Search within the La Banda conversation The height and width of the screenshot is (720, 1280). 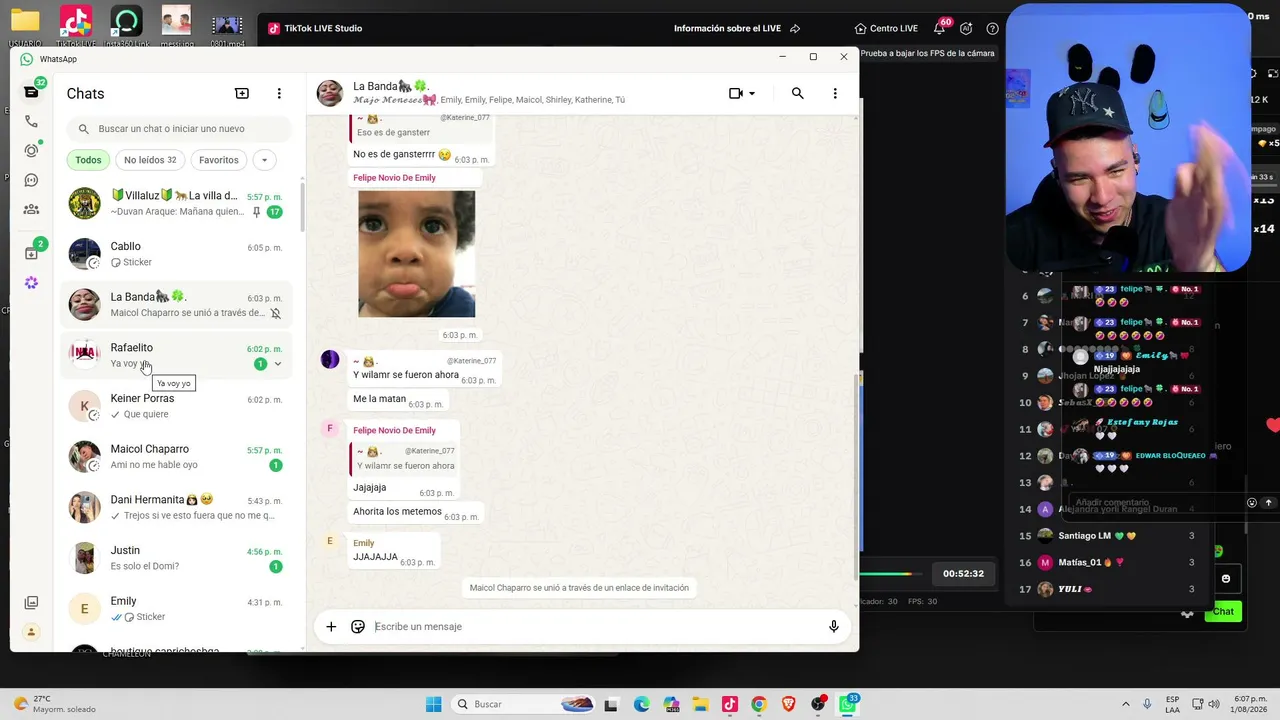797,93
